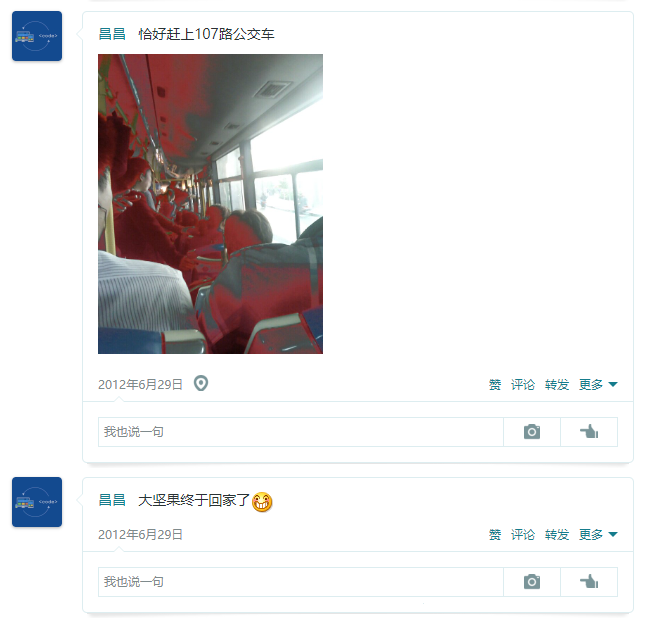Click pointing hand icon in the 大坚果 post comment box
653x619 pixels.
click(x=589, y=582)
